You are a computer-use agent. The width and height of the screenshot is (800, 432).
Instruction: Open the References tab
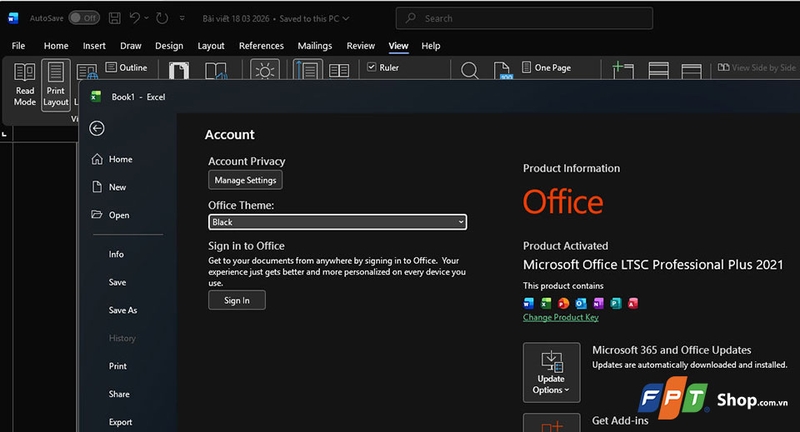point(261,46)
